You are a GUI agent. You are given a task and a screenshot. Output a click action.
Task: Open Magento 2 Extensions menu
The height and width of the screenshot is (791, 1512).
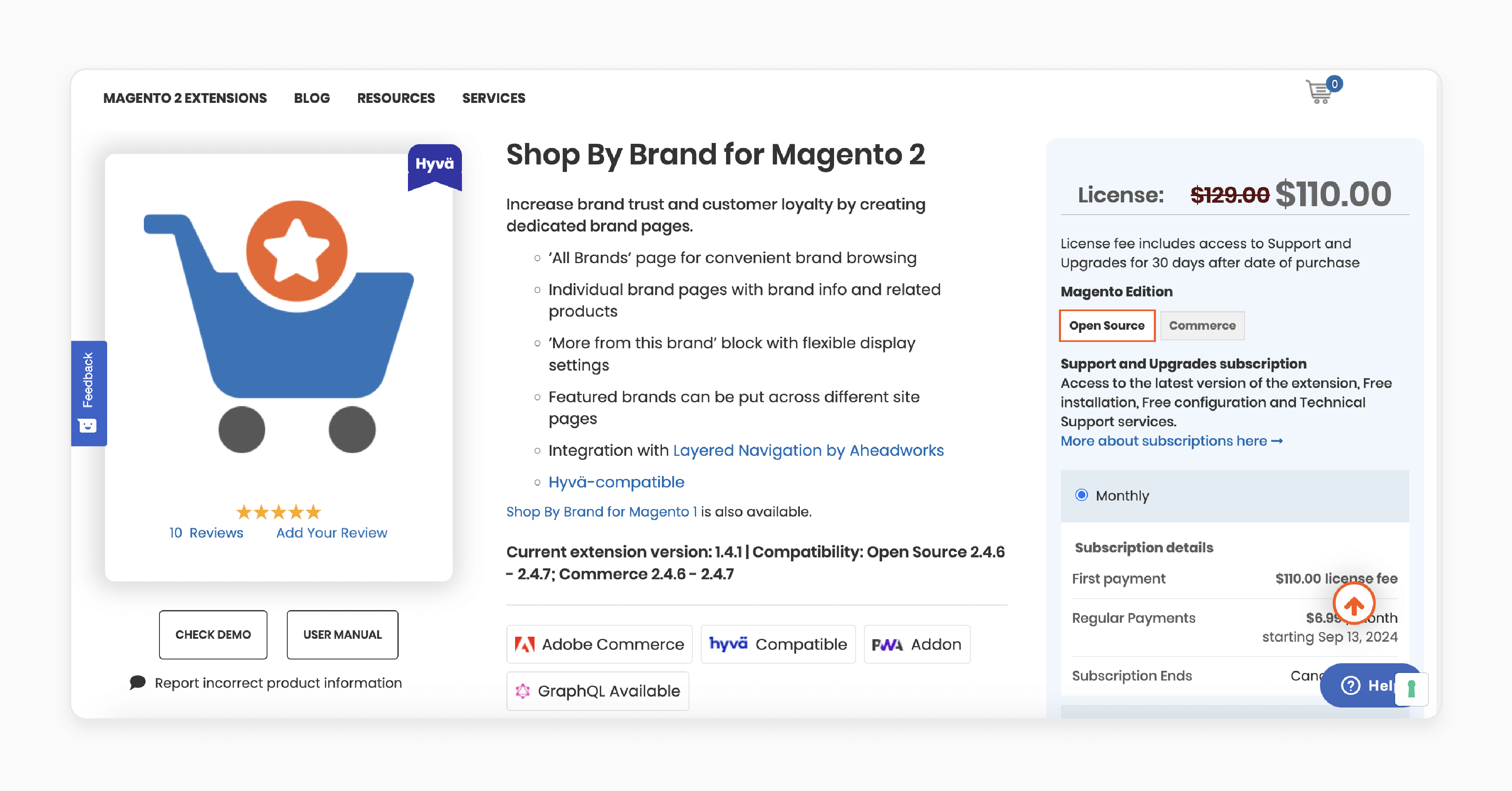pyautogui.click(x=185, y=98)
